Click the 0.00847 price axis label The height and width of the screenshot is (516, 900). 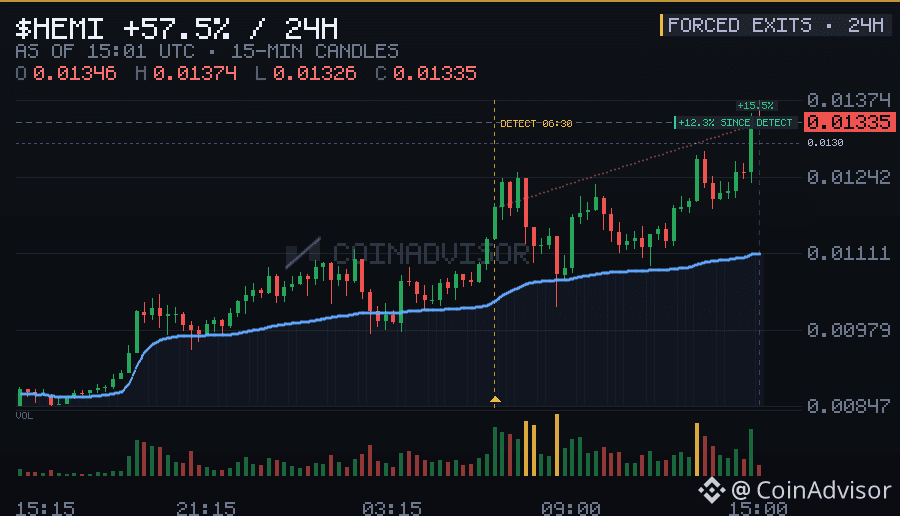click(x=849, y=406)
